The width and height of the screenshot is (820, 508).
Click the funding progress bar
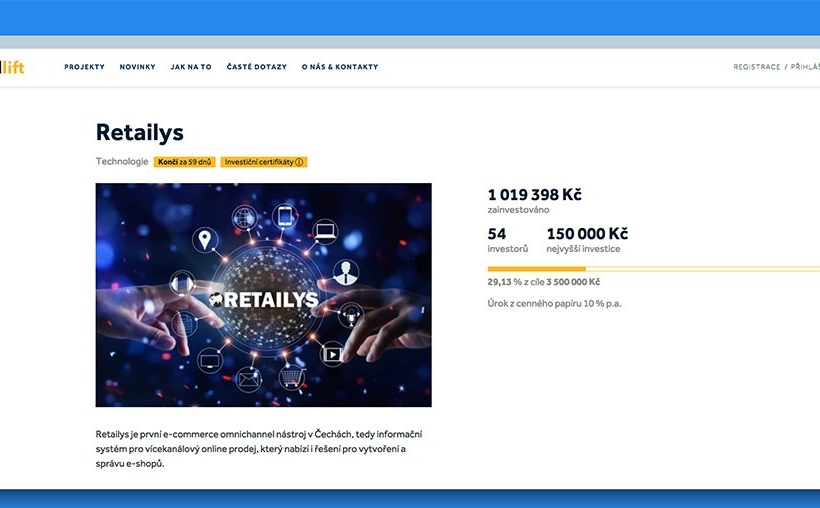[654, 269]
